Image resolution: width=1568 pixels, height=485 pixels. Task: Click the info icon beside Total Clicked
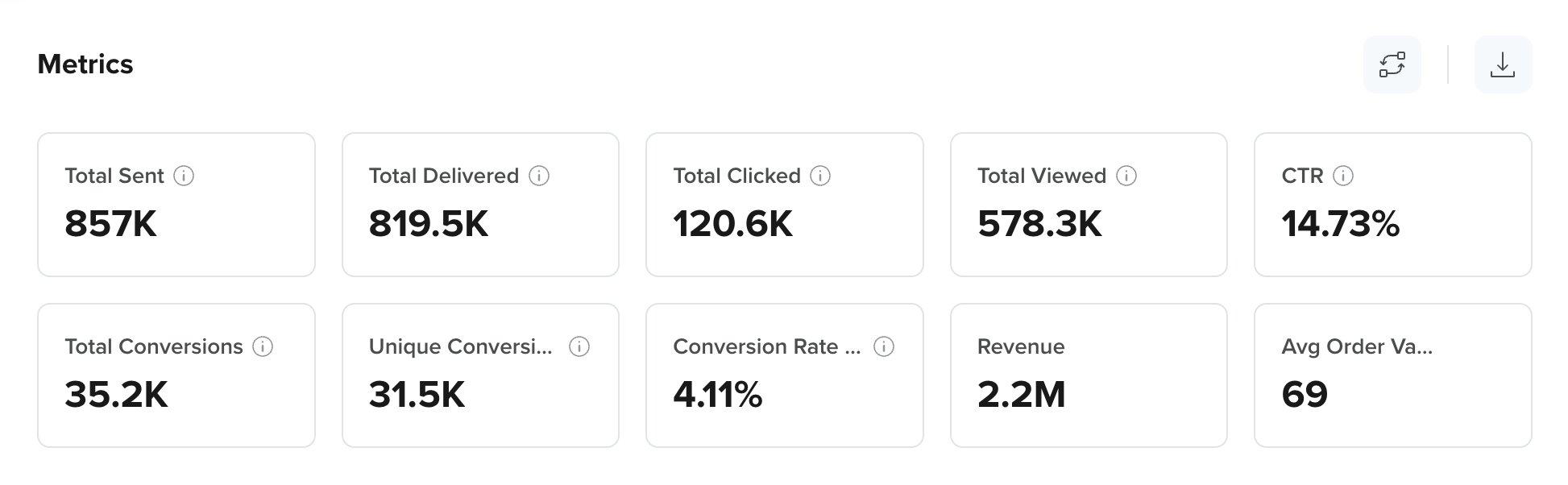pyautogui.click(x=820, y=176)
